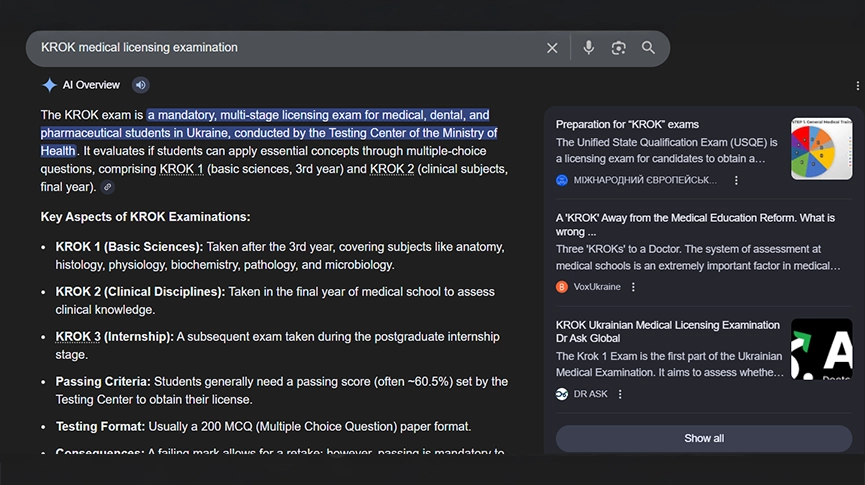This screenshot has height=485, width=865.
Task: Open the source link chip after final year
Action: [108, 187]
